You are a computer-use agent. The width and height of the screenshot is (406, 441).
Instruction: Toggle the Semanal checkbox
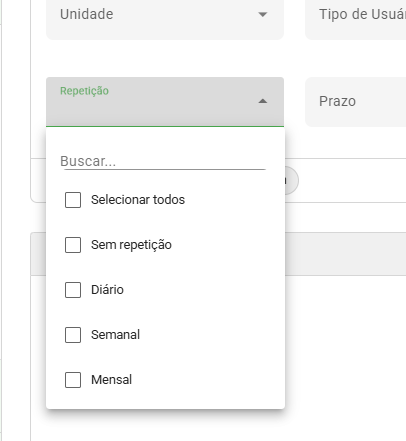pyautogui.click(x=73, y=335)
